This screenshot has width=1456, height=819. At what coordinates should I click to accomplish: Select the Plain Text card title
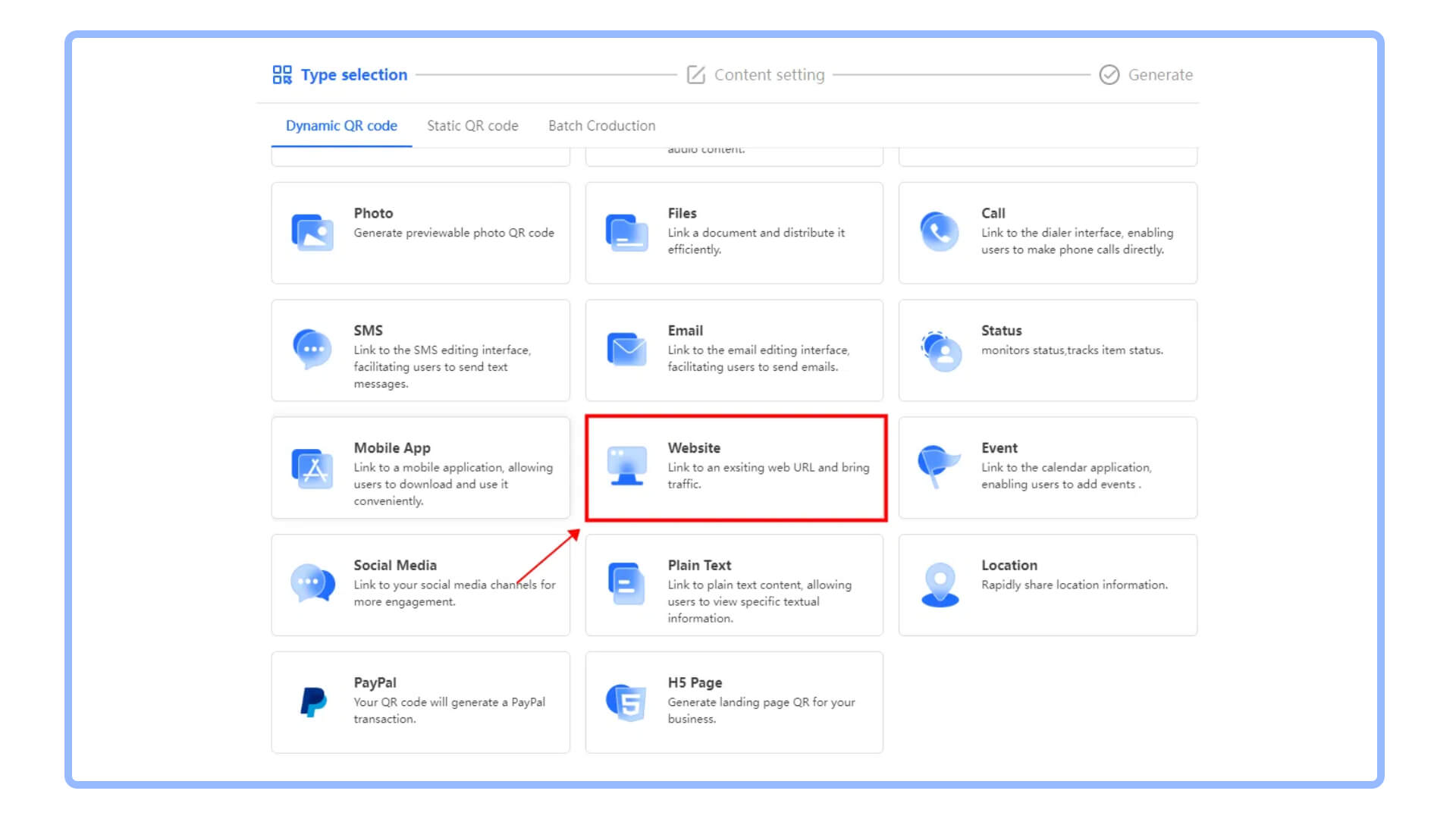pos(699,565)
